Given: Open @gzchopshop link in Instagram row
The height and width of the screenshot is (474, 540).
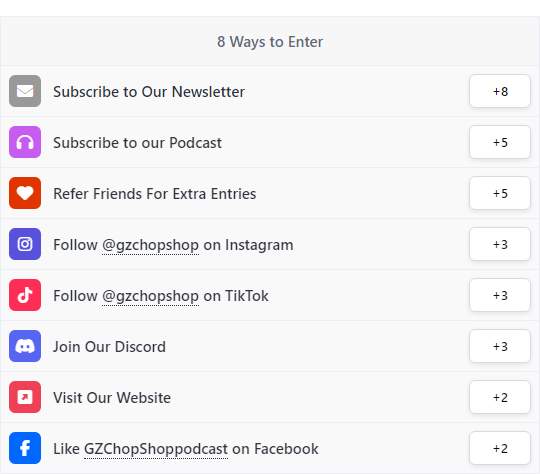Looking at the screenshot, I should coord(150,245).
